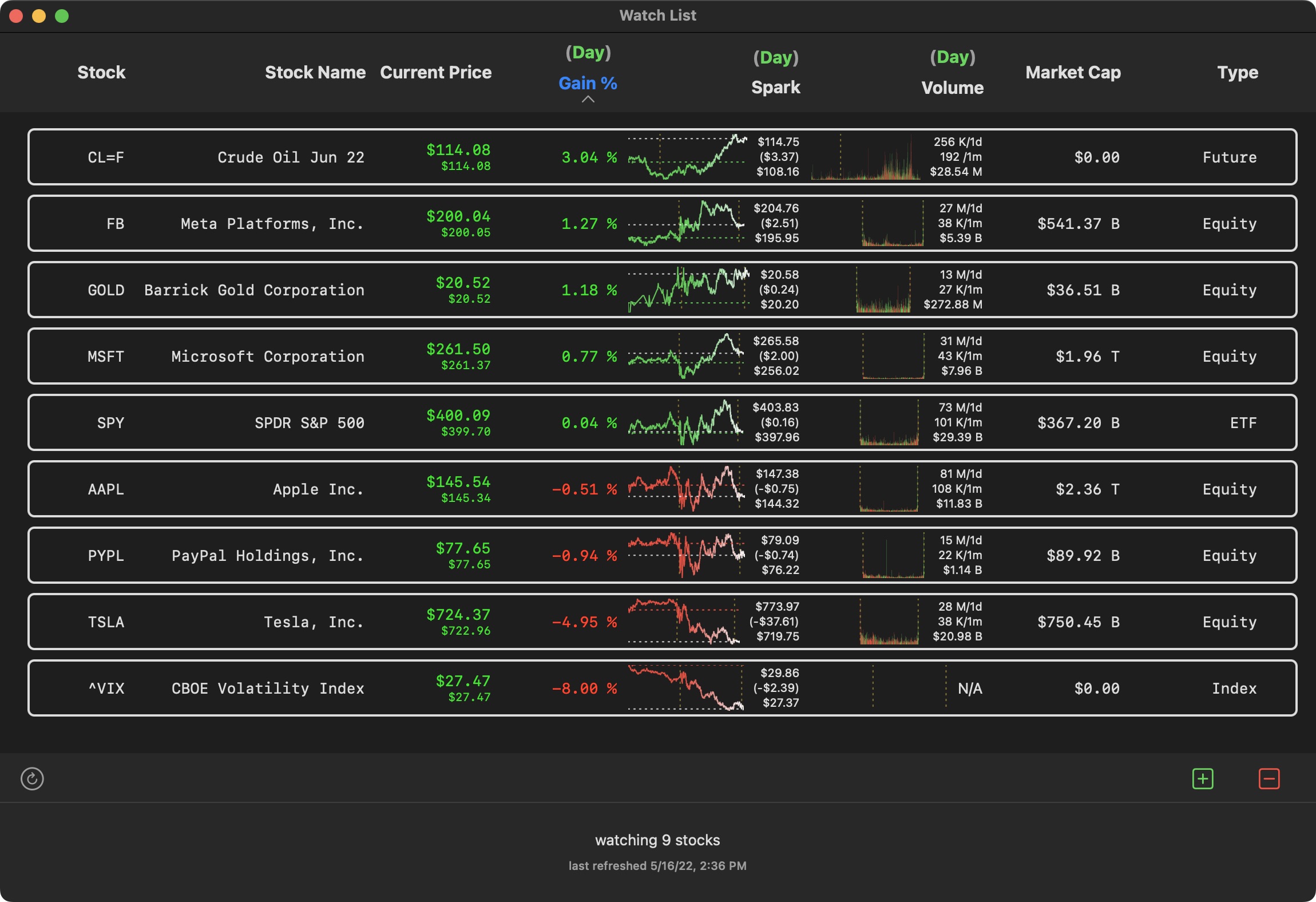The width and height of the screenshot is (1316, 902).
Task: Click the watching 9 stocks status text
Action: coord(657,840)
